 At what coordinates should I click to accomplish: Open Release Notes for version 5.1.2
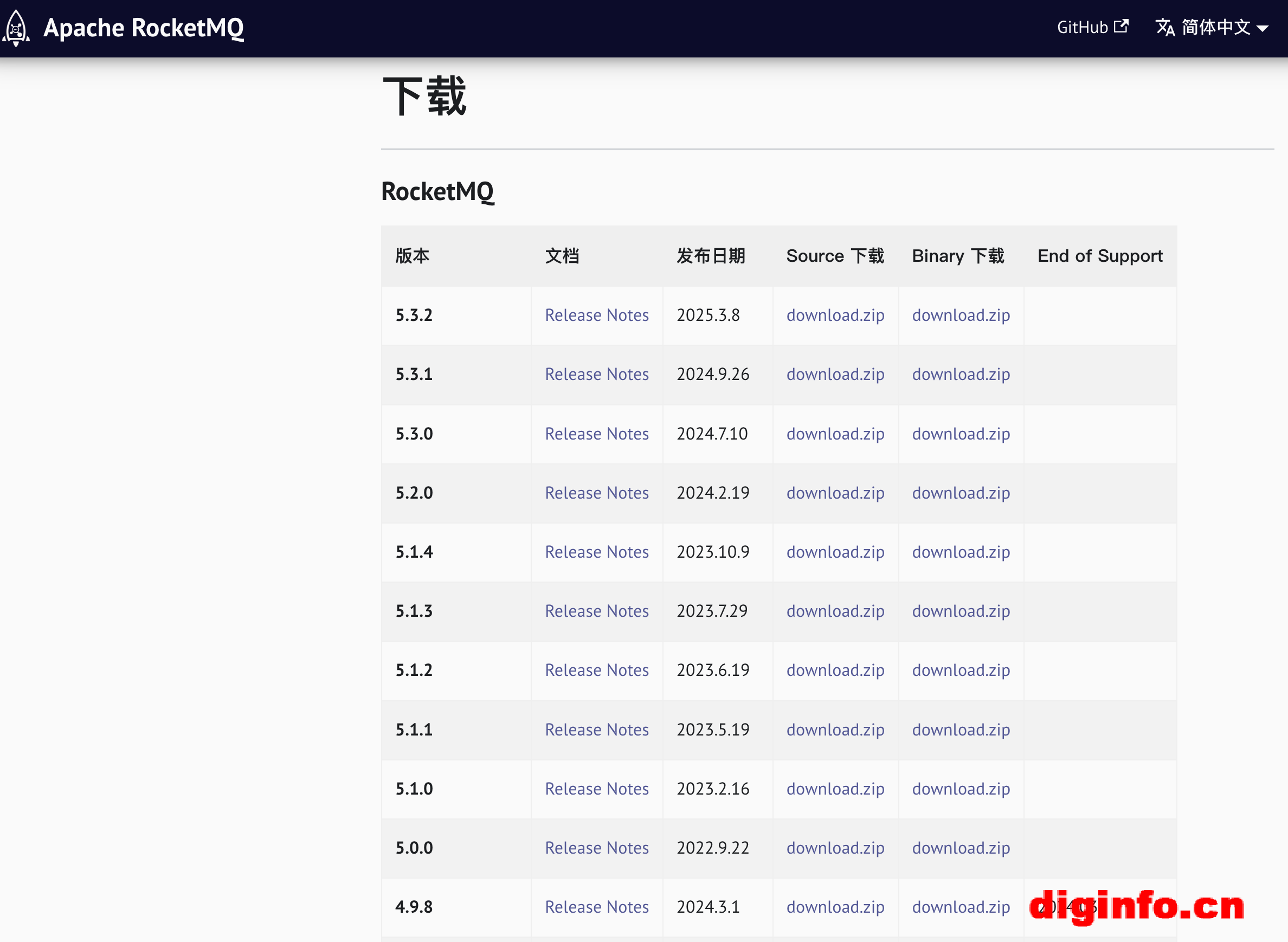[596, 670]
